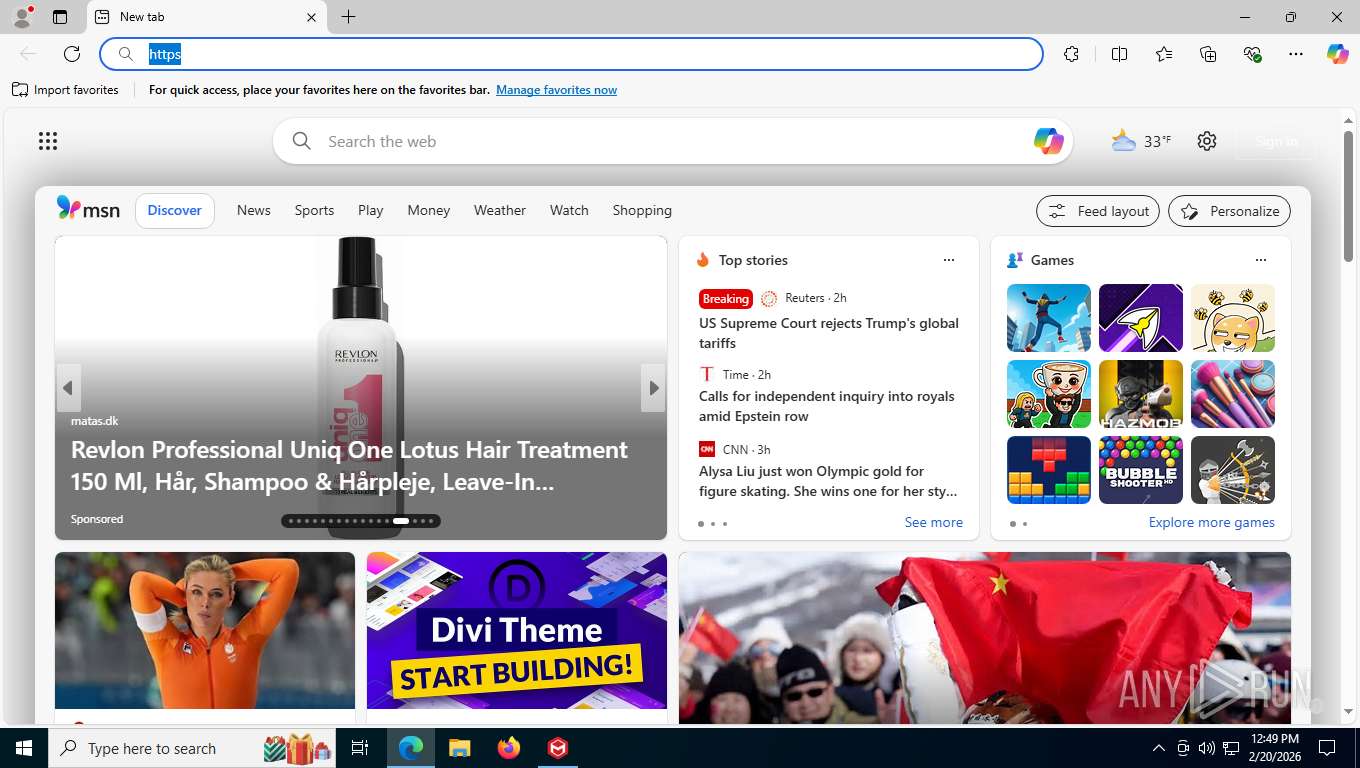Click Explore more games link
Viewport: 1360px width, 768px height.
coord(1211,522)
